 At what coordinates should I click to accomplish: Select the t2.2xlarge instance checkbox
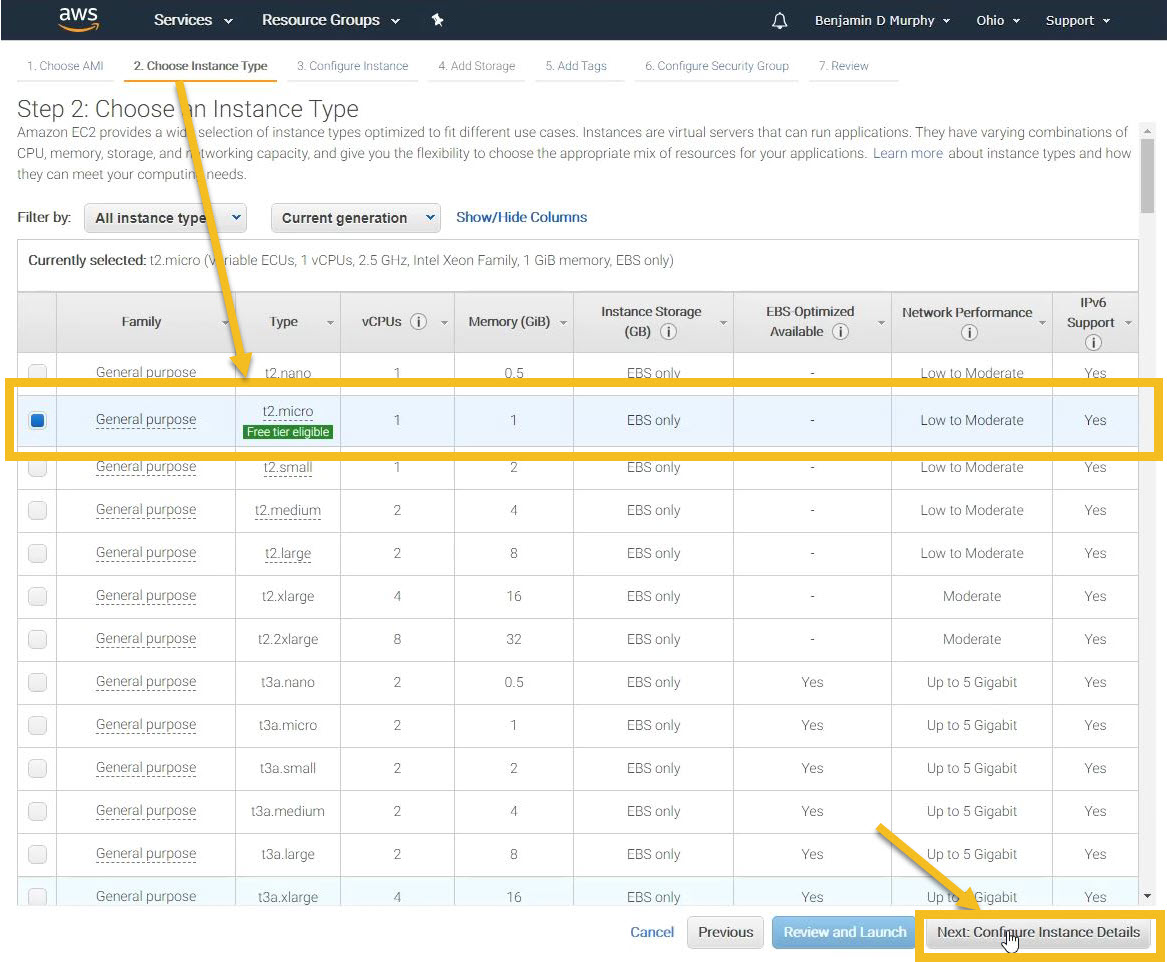tap(37, 640)
